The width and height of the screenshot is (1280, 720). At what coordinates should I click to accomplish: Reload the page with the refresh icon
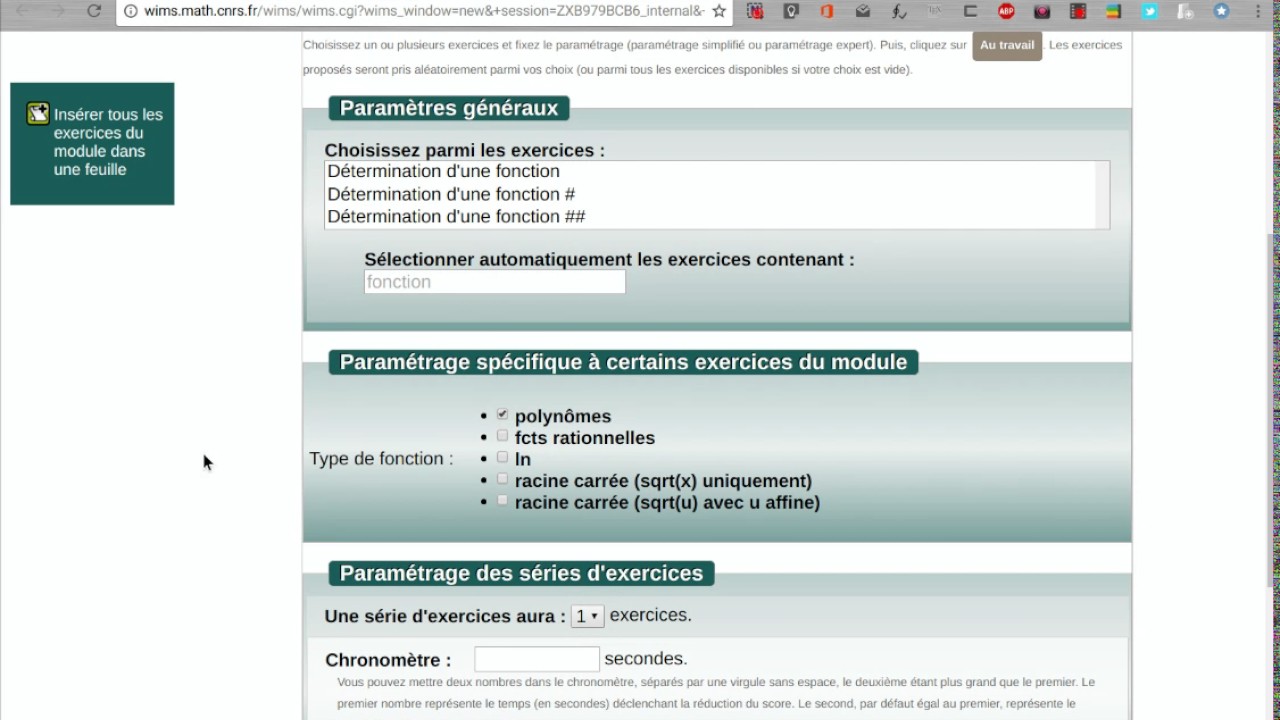pyautogui.click(x=94, y=11)
